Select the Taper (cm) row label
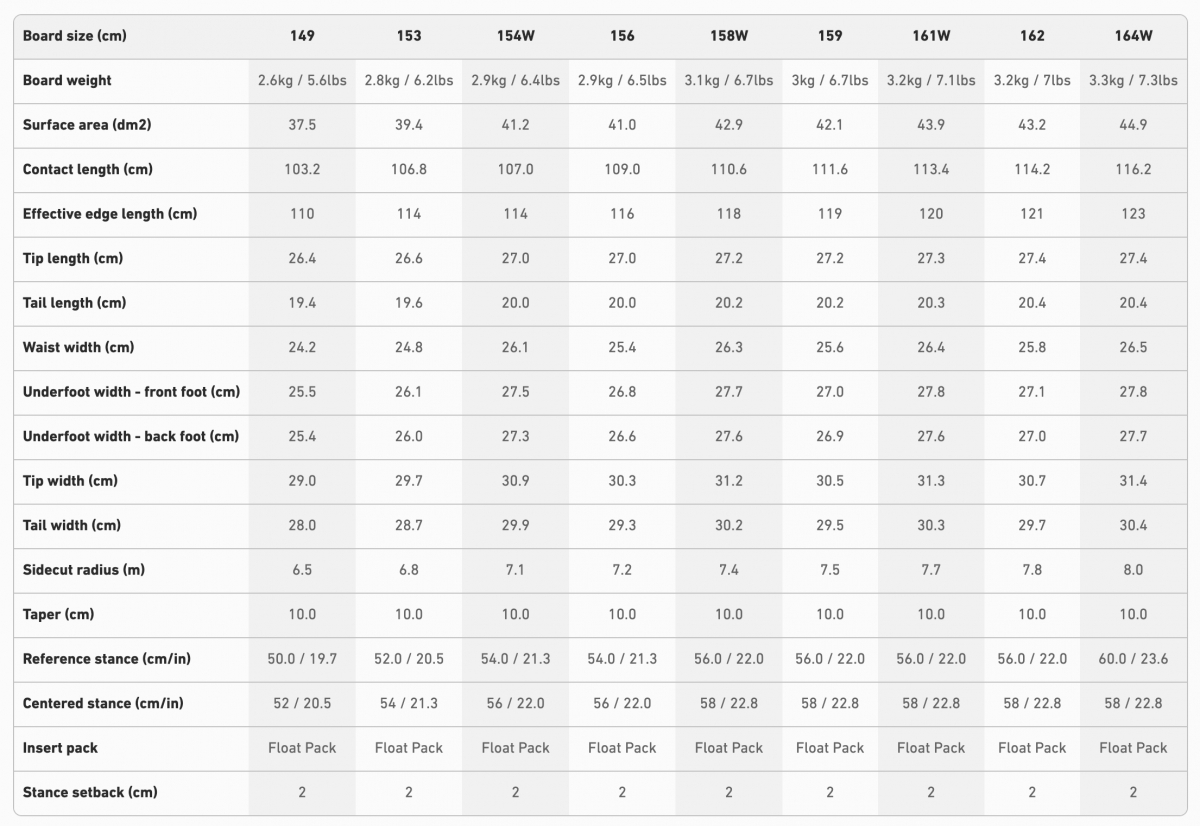Screen dimensions: 1200x826 coord(58,614)
